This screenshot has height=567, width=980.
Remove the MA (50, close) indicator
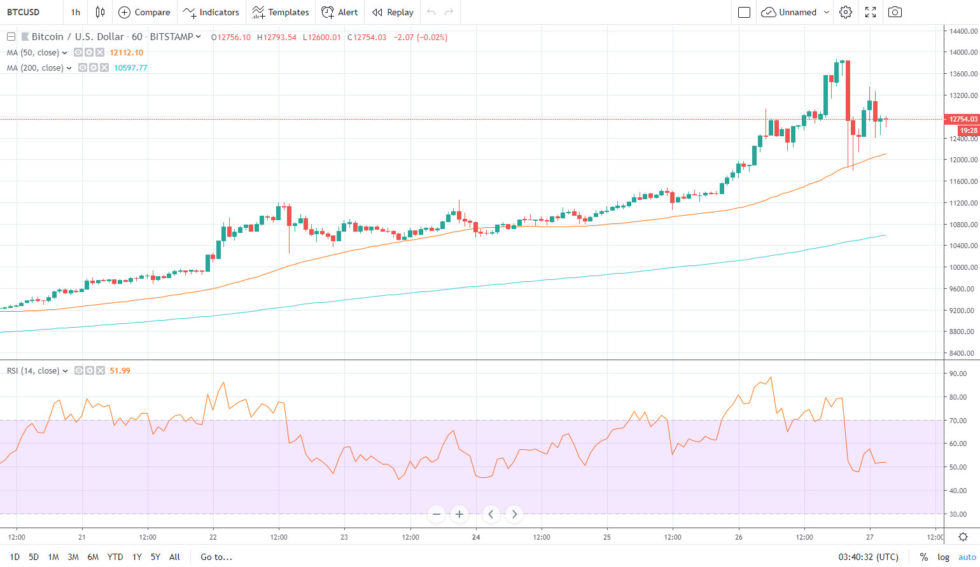tap(99, 53)
